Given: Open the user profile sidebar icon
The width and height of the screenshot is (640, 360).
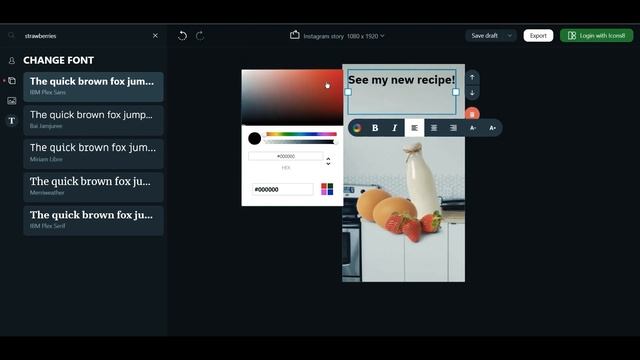Looking at the screenshot, I should pyautogui.click(x=12, y=60).
